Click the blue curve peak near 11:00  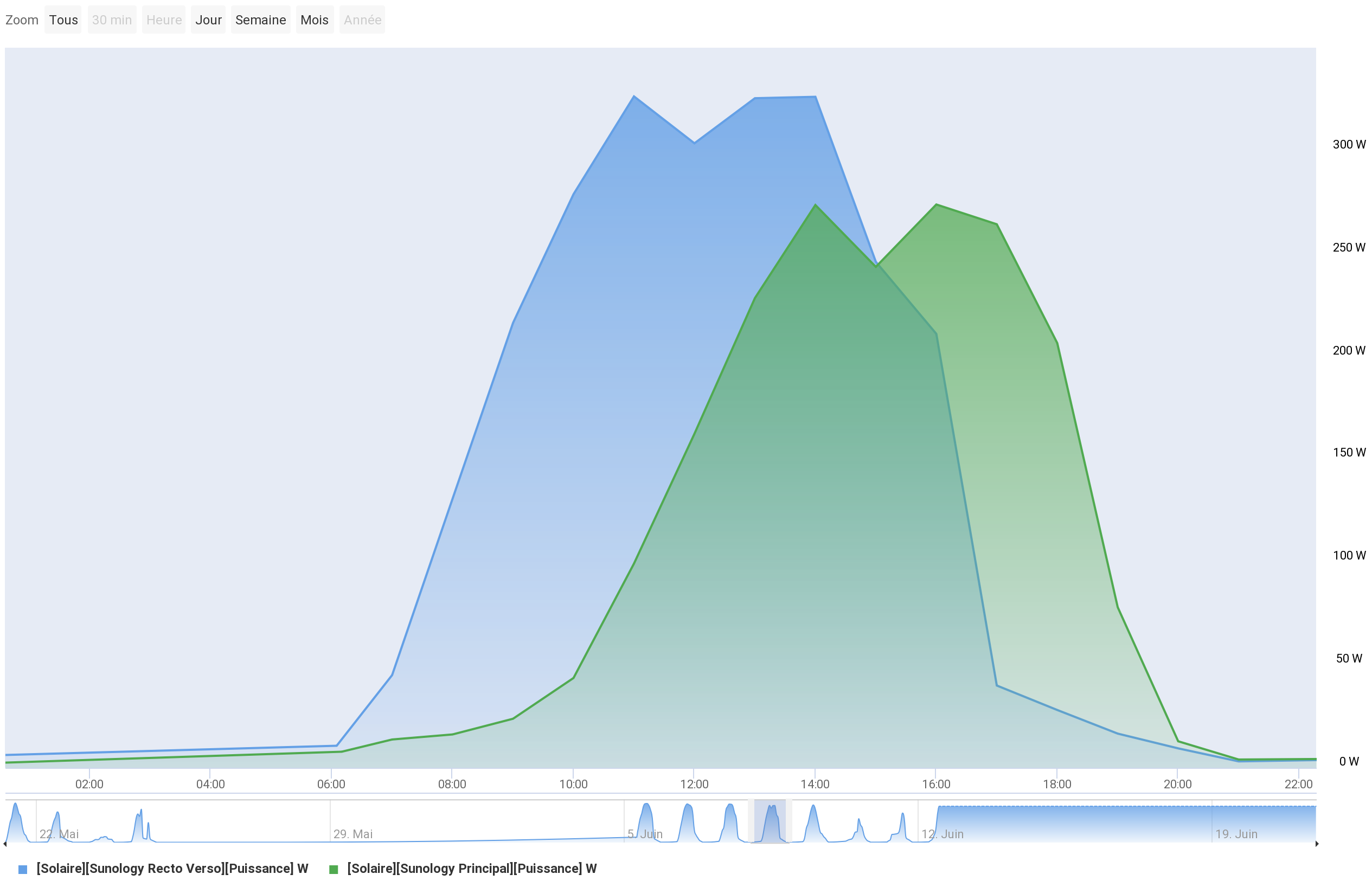[634, 97]
